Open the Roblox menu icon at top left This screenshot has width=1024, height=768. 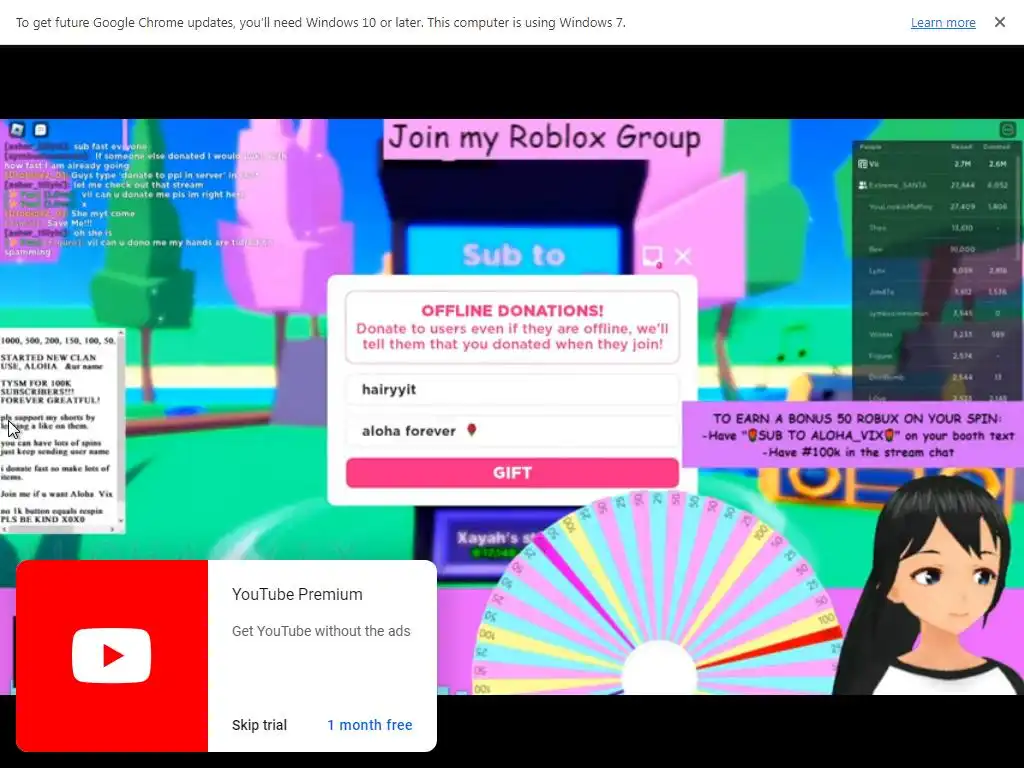(x=17, y=129)
